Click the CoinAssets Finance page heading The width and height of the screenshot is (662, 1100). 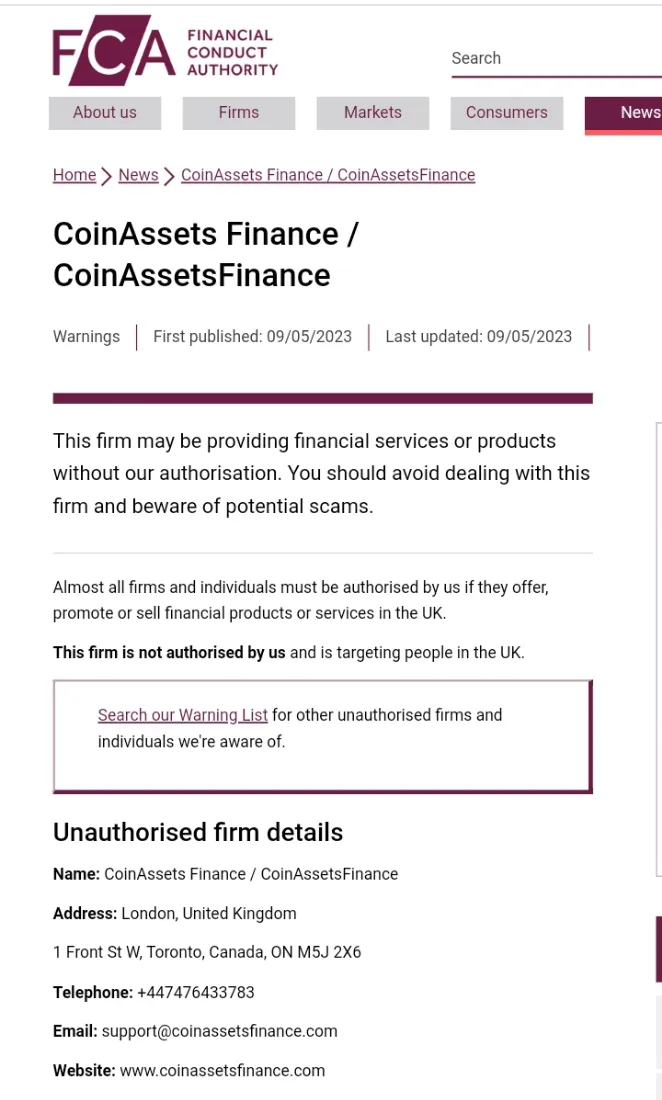[x=205, y=254]
